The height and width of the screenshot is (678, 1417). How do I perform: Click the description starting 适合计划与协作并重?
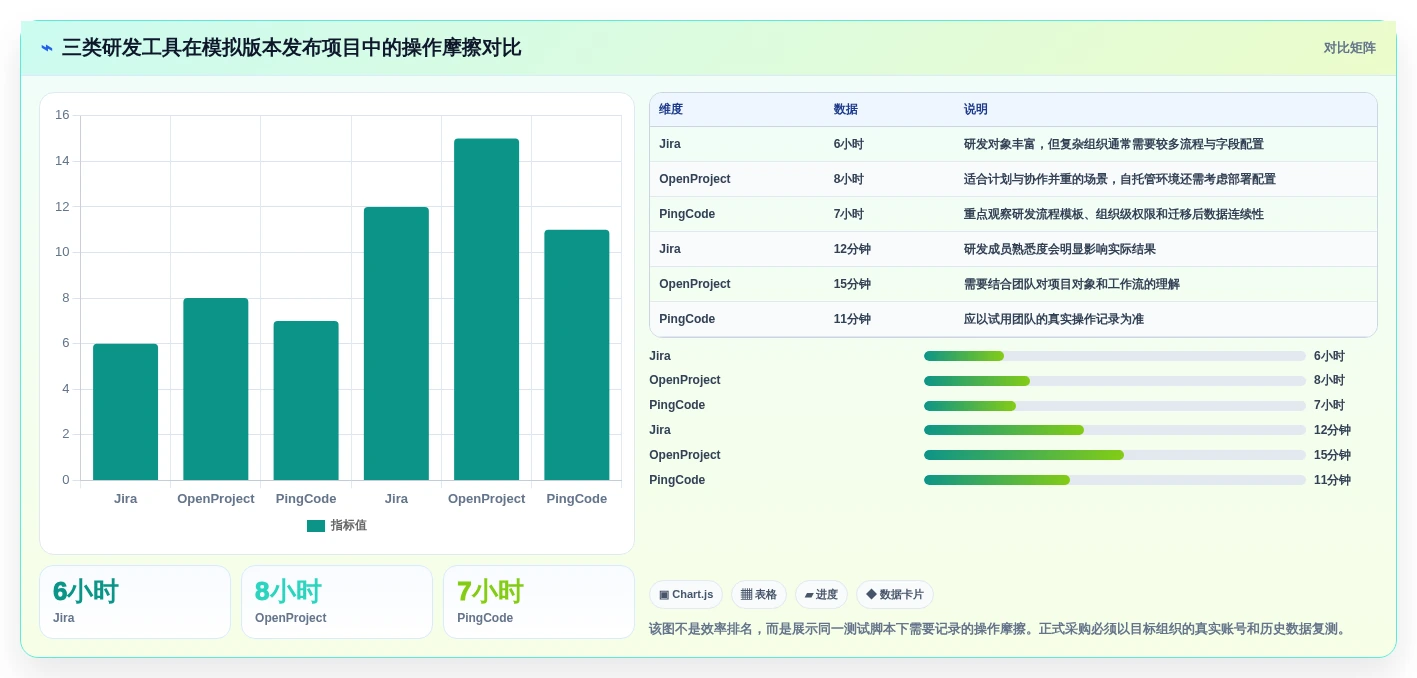point(1119,179)
